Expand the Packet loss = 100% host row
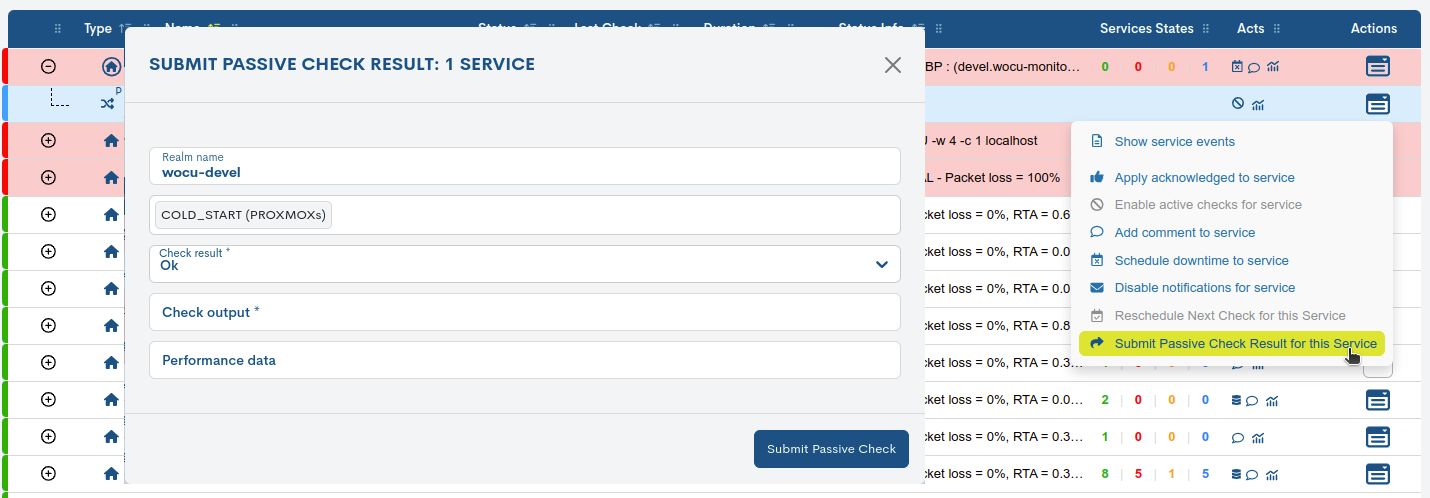Screen dimensions: 1430x498 [48, 178]
